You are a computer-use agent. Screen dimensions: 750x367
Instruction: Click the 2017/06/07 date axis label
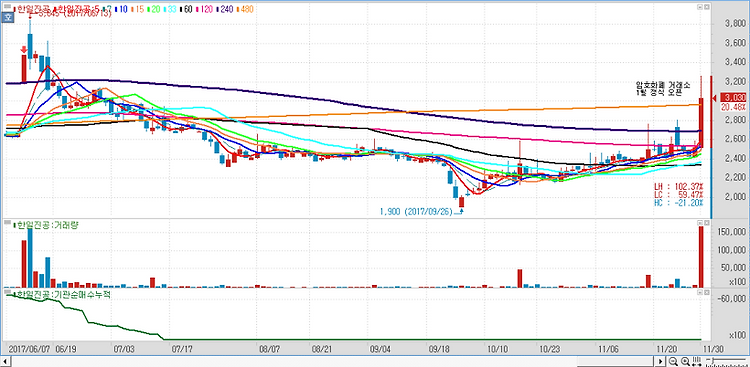click(29, 348)
